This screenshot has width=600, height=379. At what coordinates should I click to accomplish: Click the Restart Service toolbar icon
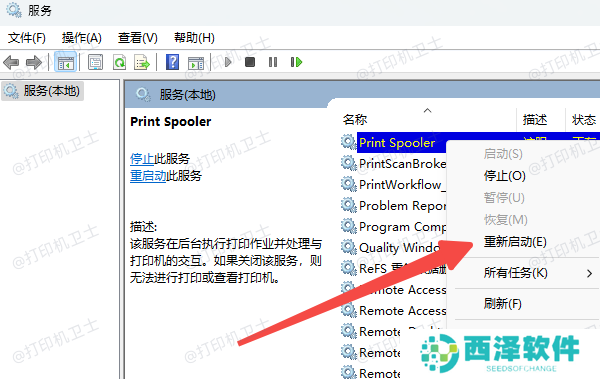[x=296, y=62]
